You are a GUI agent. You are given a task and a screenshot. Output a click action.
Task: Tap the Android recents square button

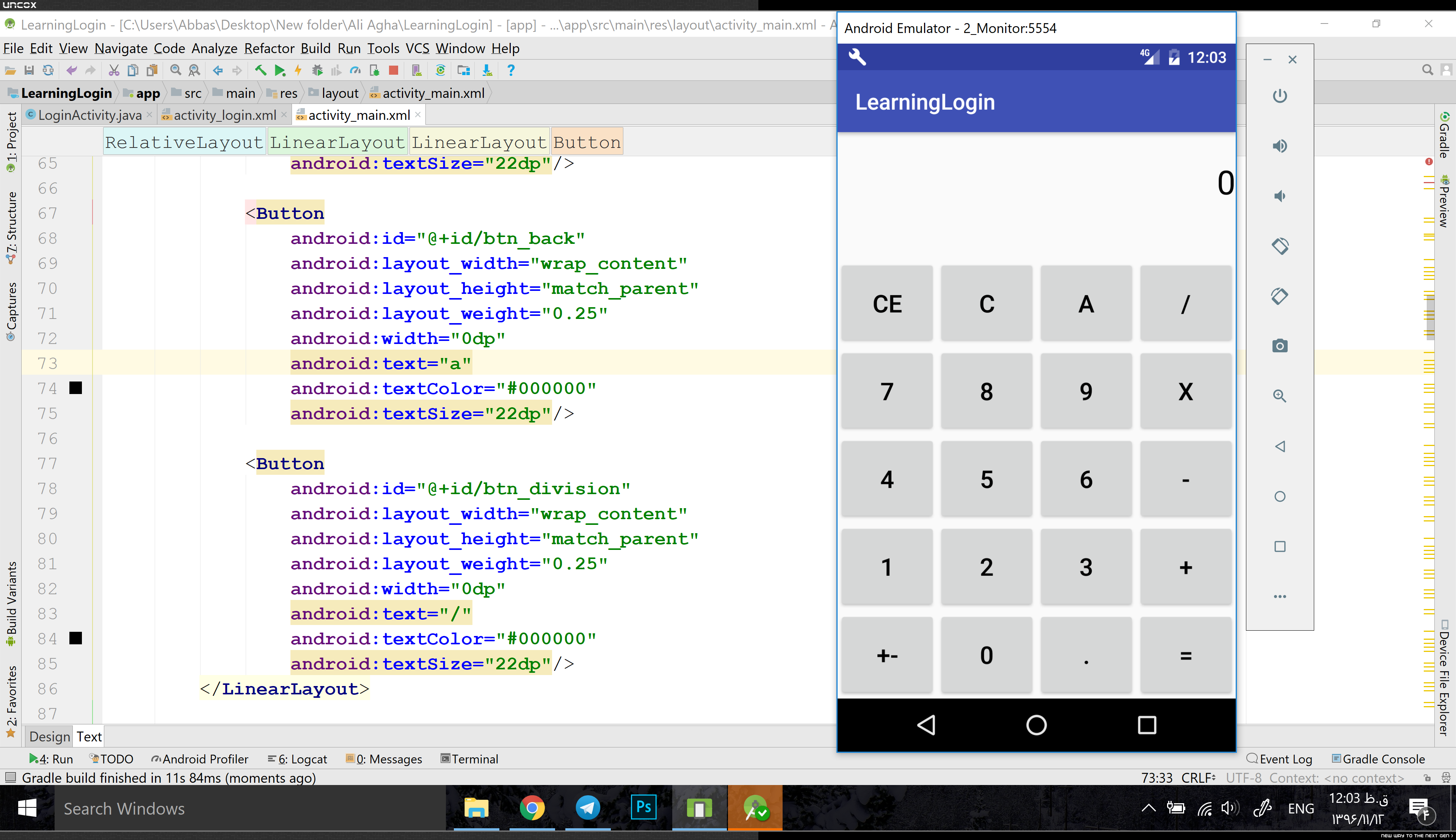(x=1147, y=725)
